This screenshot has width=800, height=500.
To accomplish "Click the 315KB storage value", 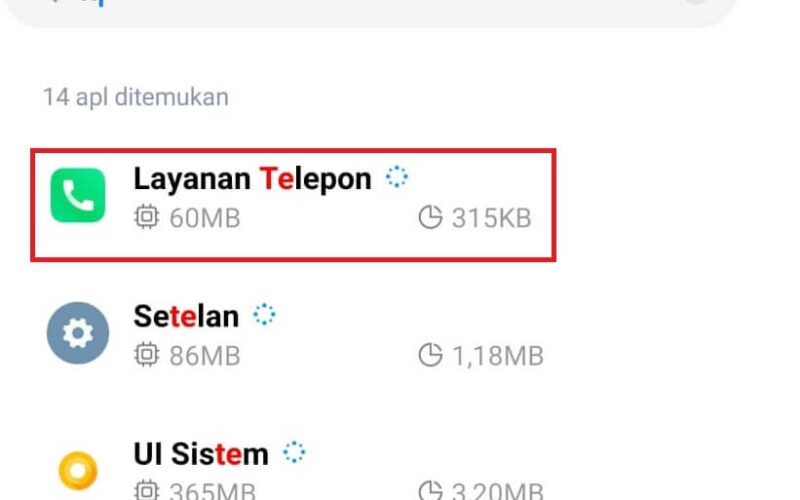I will point(492,218).
